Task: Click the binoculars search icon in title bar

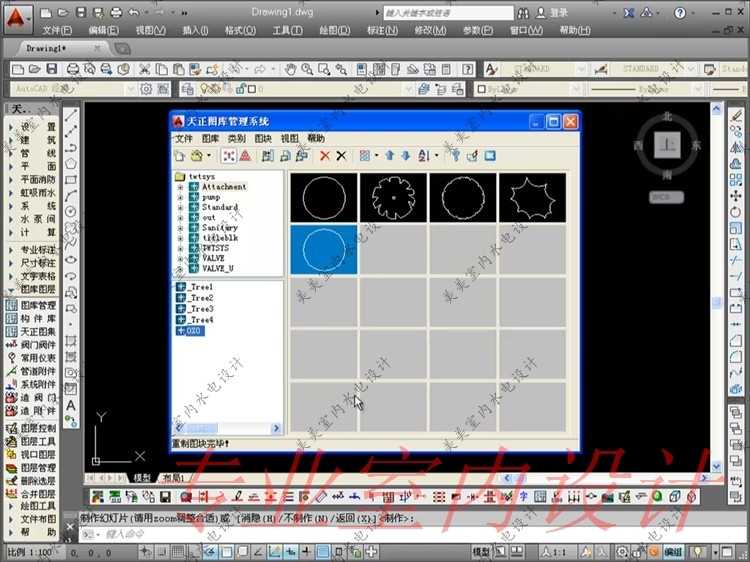Action: point(523,13)
